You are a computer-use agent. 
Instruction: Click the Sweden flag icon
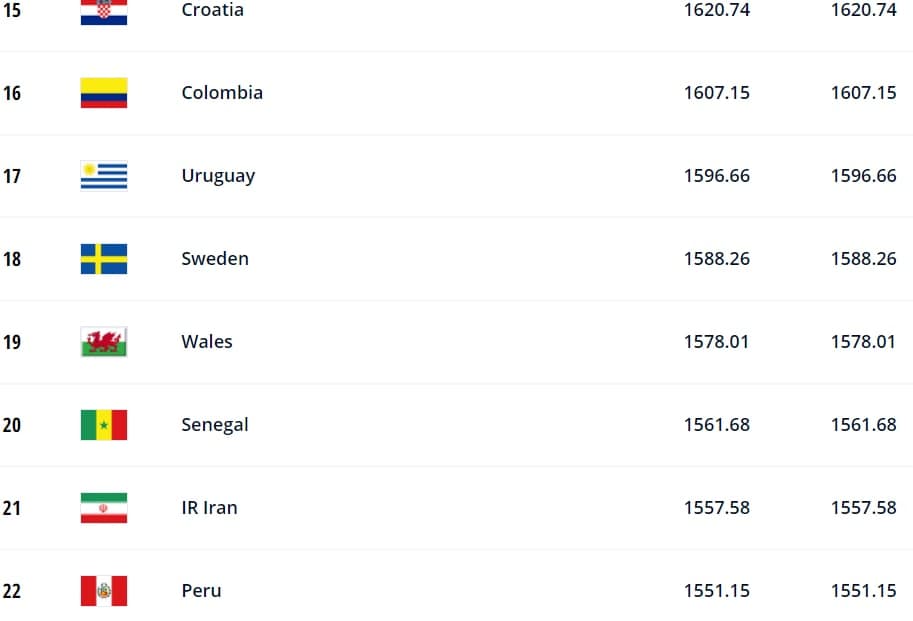tap(104, 259)
